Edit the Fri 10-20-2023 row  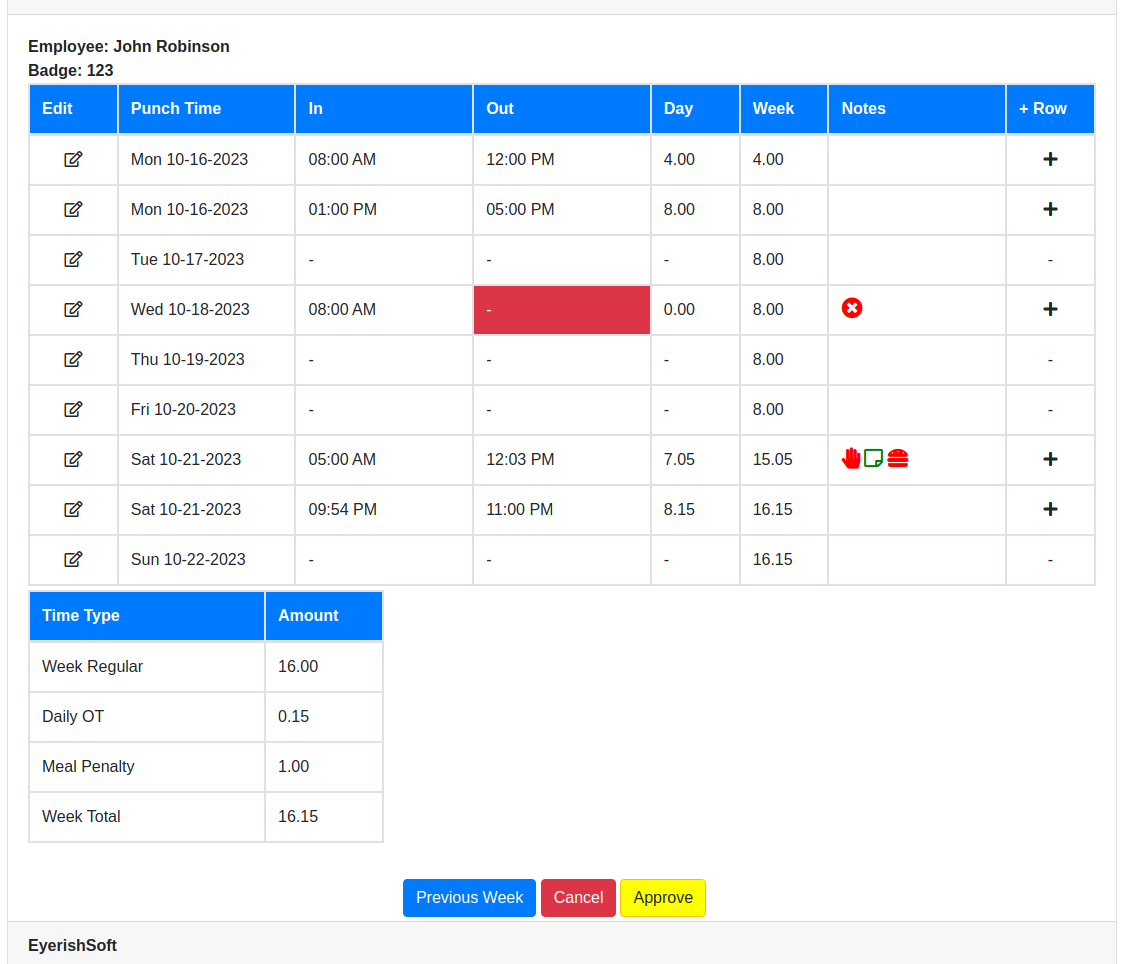coord(73,409)
